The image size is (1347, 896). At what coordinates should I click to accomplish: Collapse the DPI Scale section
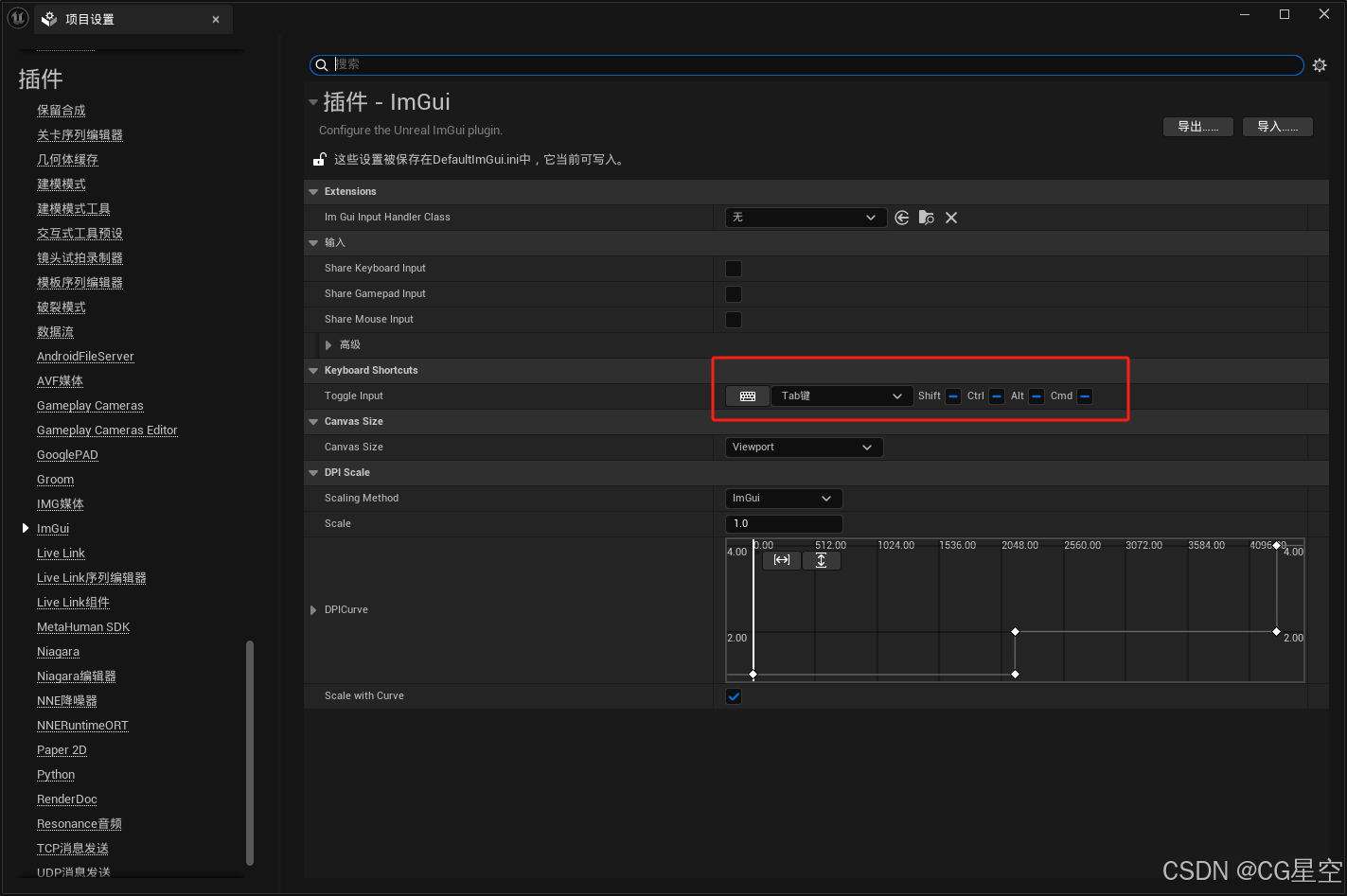[x=313, y=473]
